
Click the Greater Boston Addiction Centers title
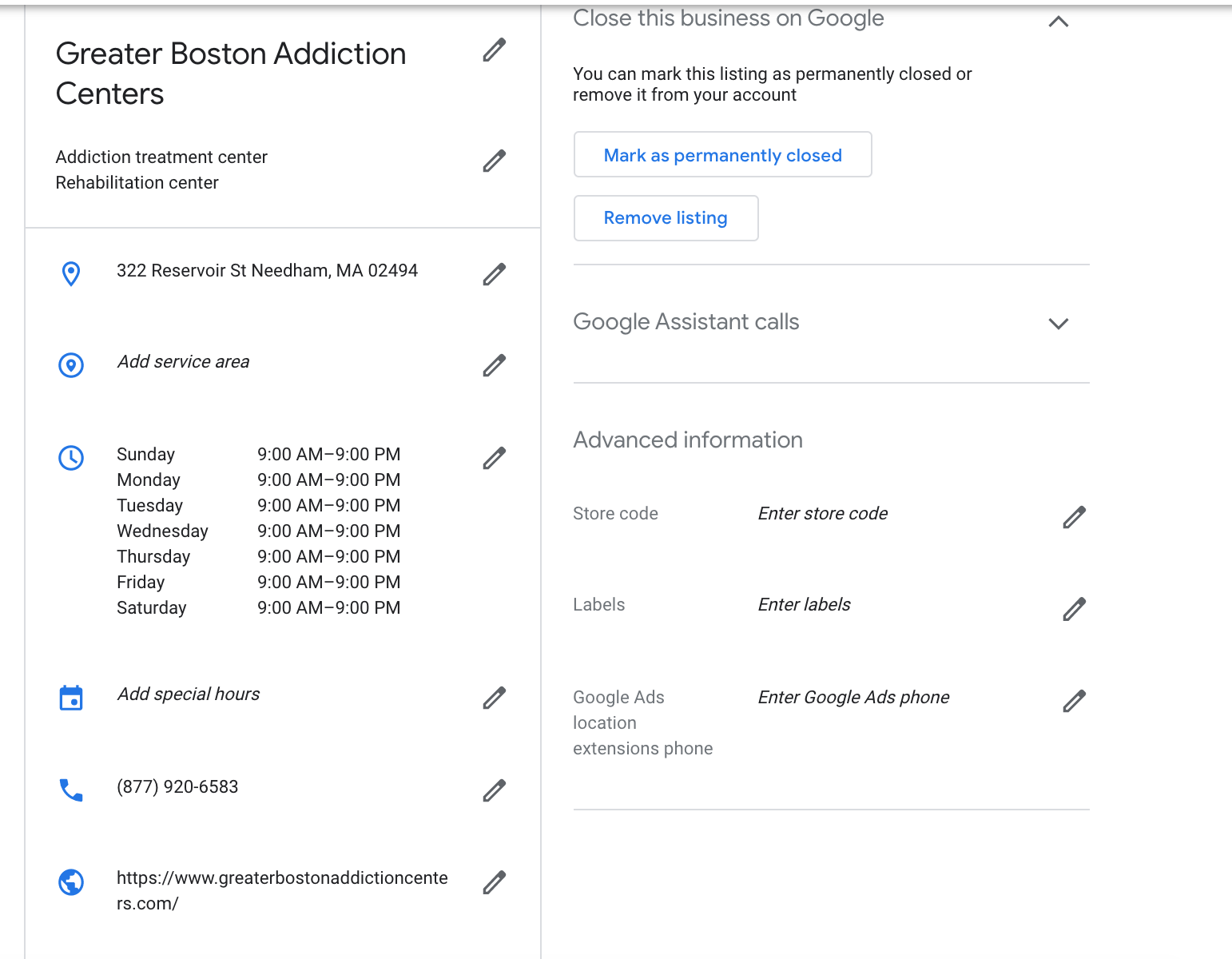231,74
